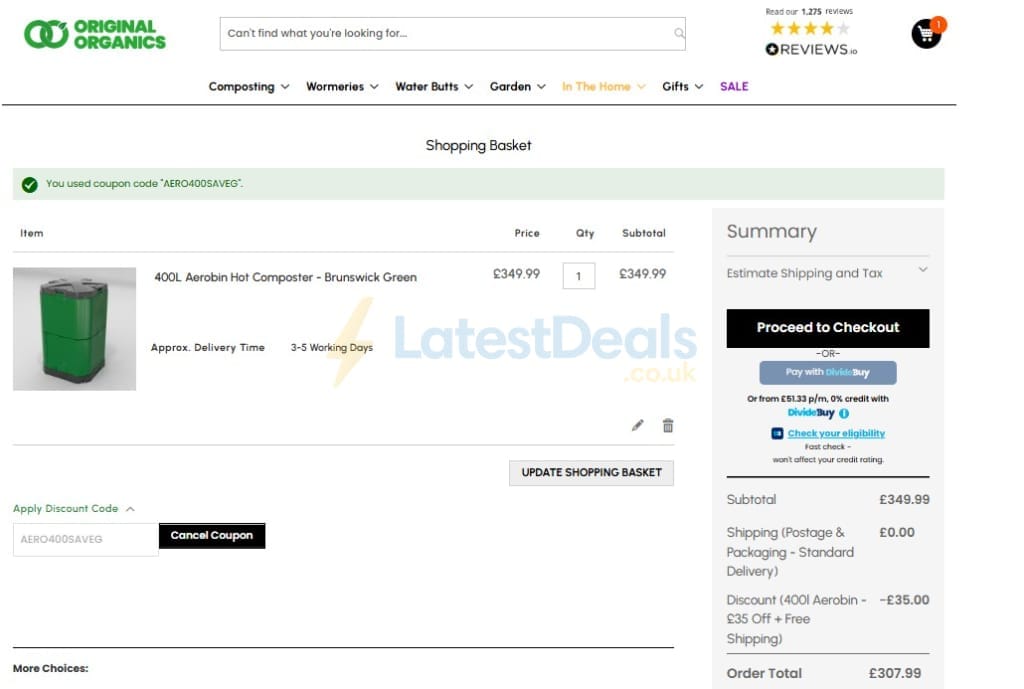
Task: Expand Estimate Shipping and Tax
Action: tap(827, 273)
